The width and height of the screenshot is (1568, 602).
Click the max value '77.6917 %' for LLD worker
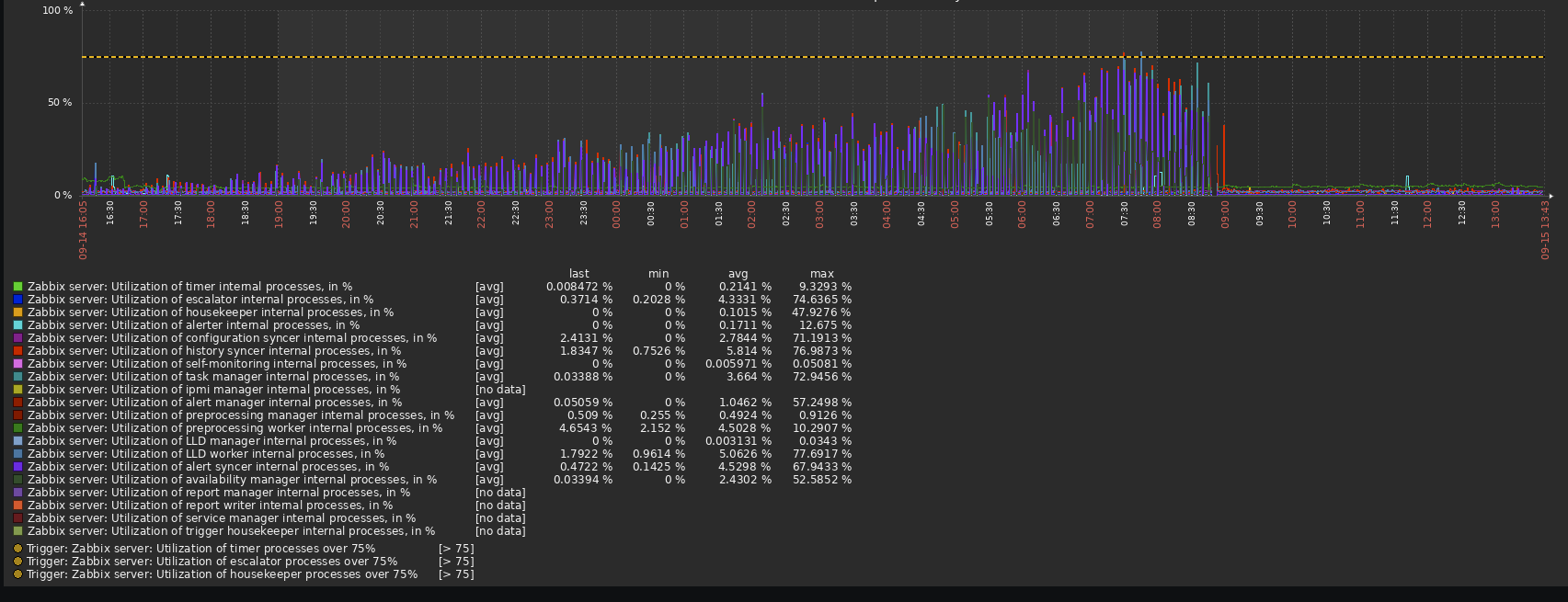pyautogui.click(x=821, y=454)
